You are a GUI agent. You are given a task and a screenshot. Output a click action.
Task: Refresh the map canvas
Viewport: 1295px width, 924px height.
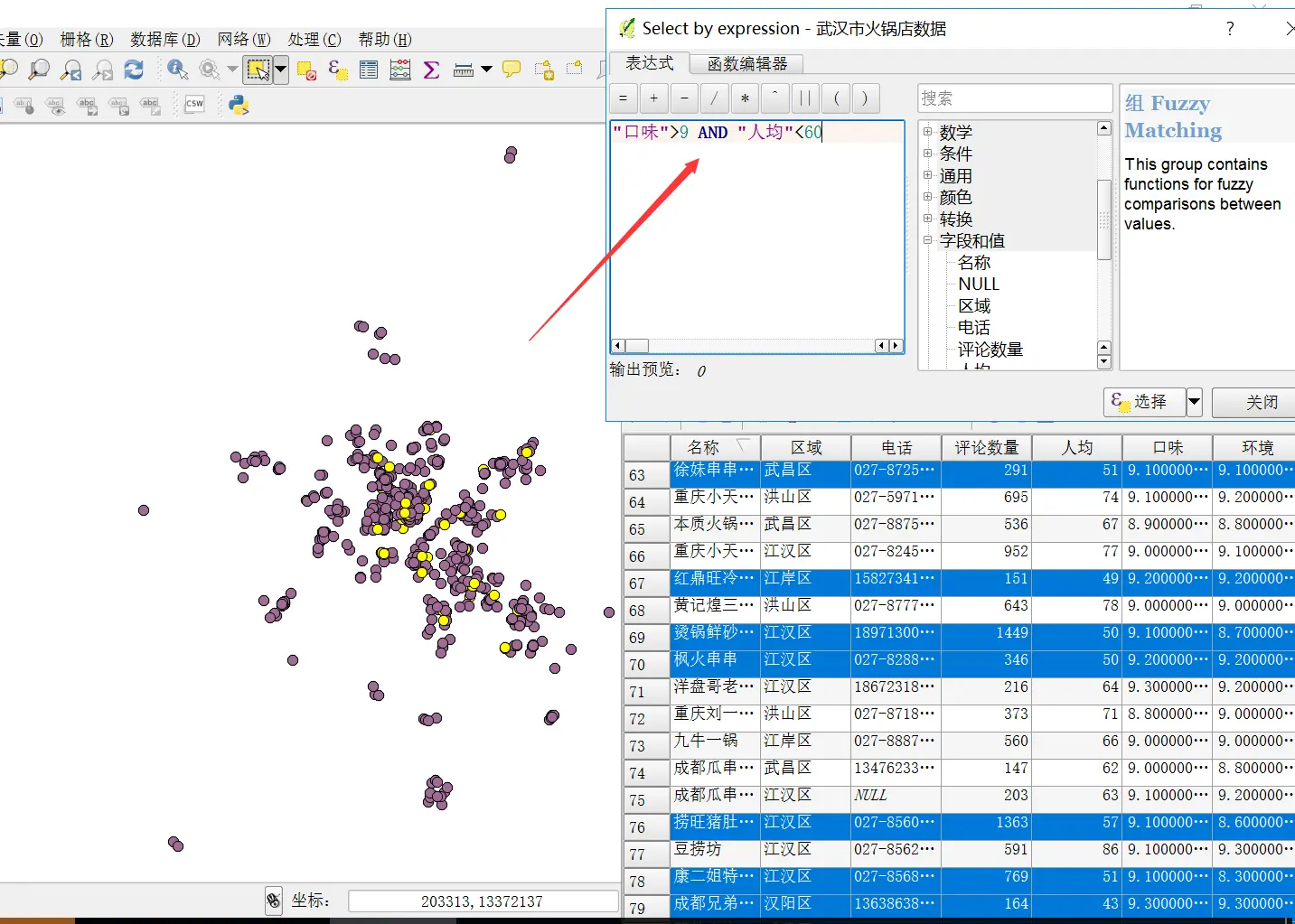(x=135, y=70)
